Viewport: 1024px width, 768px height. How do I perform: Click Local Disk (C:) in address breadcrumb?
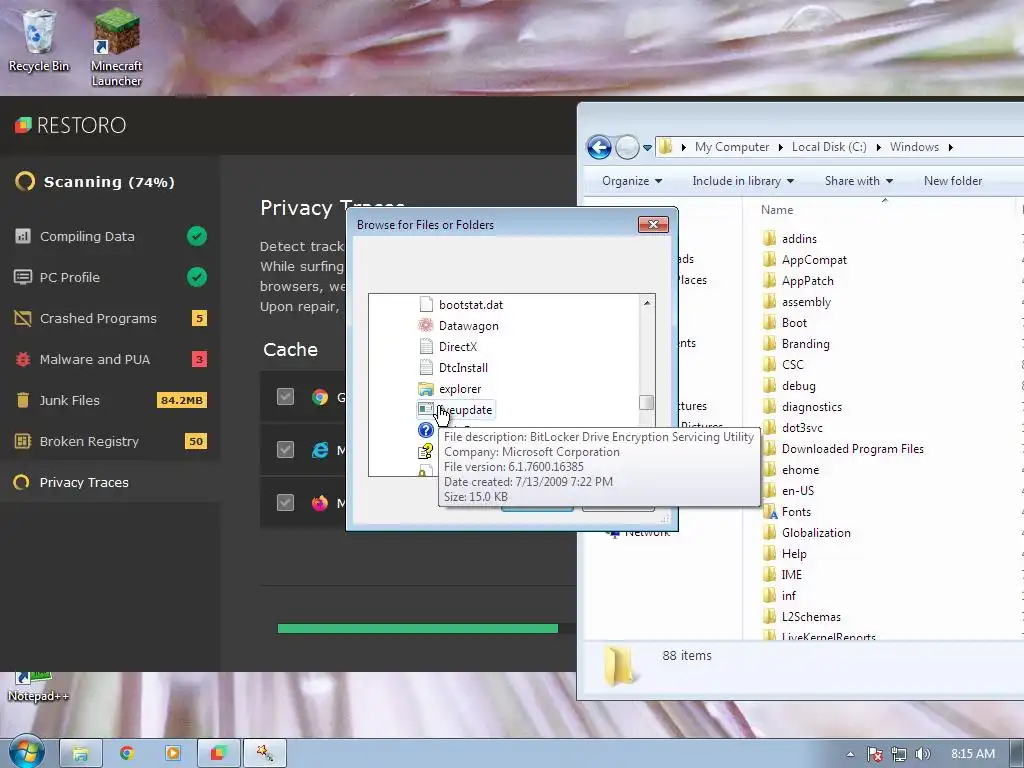pos(829,147)
